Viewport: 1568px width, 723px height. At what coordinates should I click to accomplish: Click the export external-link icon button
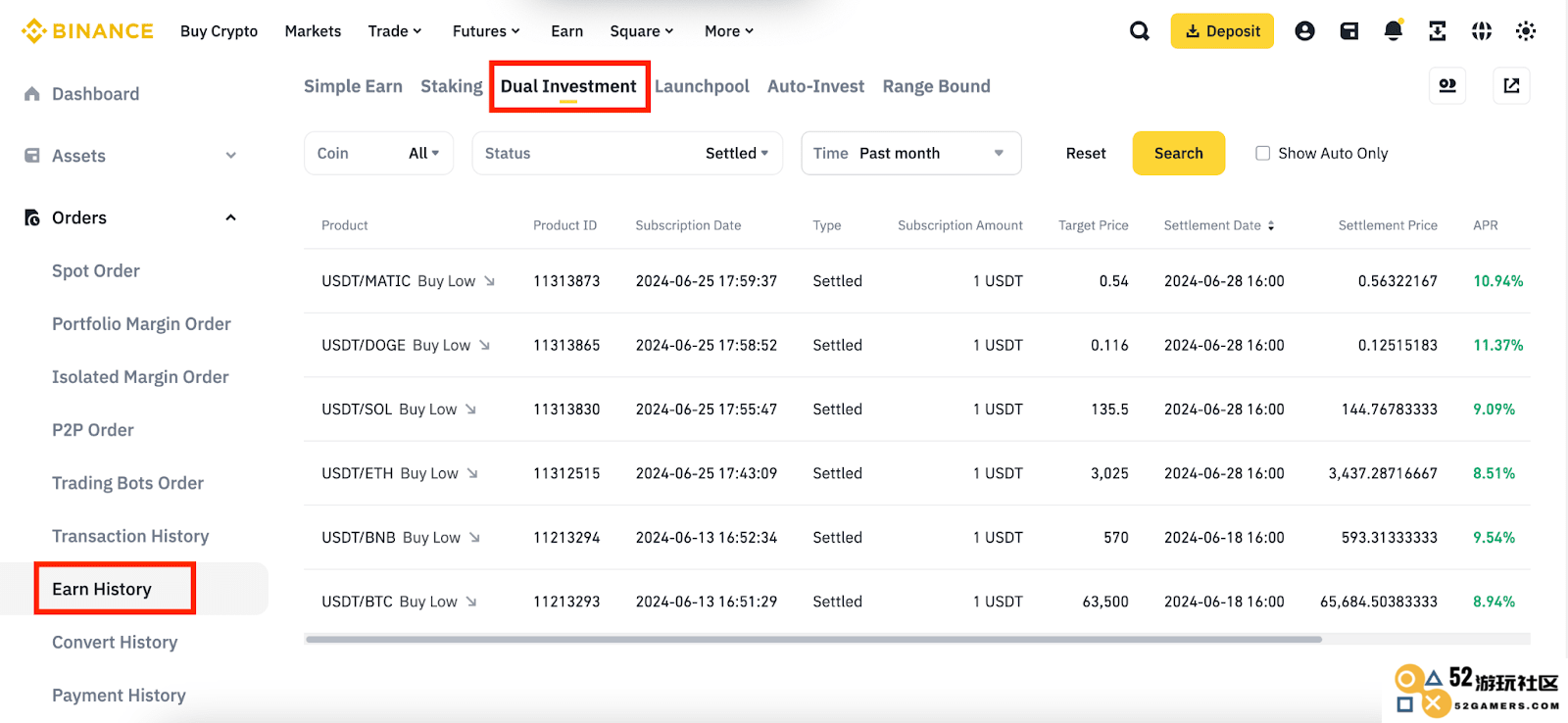(x=1511, y=86)
